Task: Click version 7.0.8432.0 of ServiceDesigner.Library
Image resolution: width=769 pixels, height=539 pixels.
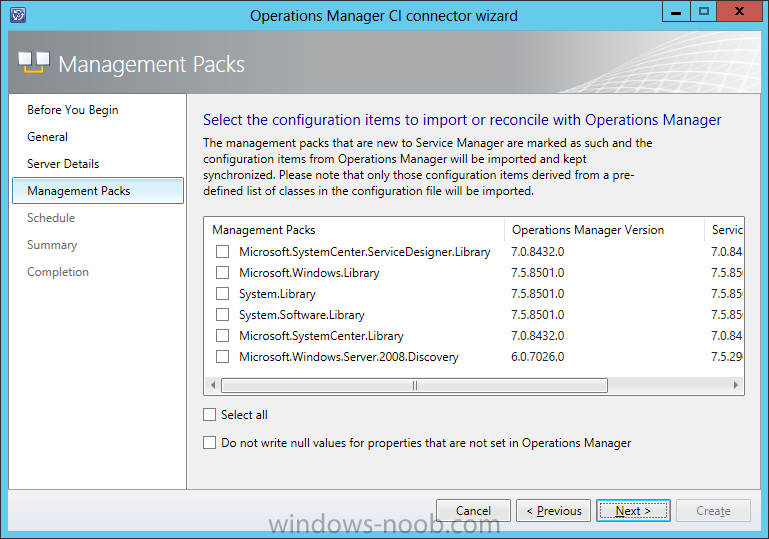Action: point(538,252)
